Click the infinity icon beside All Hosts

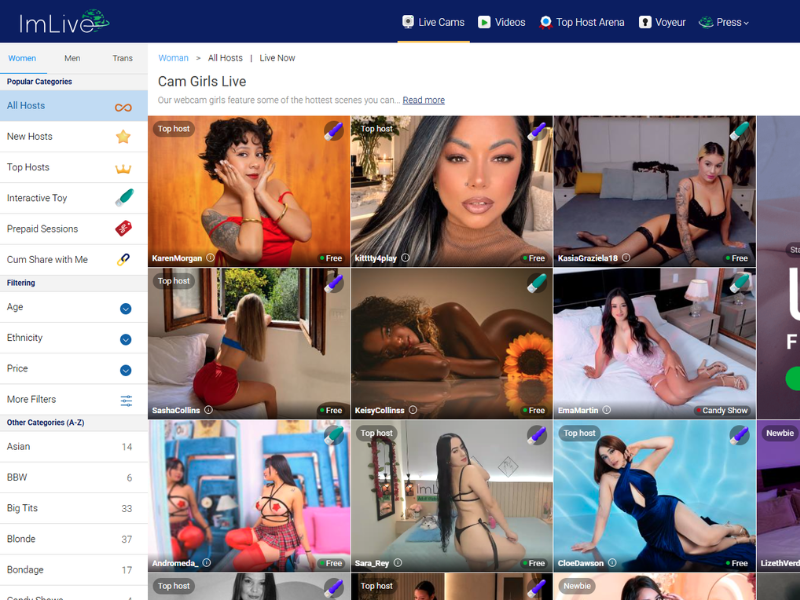123,107
